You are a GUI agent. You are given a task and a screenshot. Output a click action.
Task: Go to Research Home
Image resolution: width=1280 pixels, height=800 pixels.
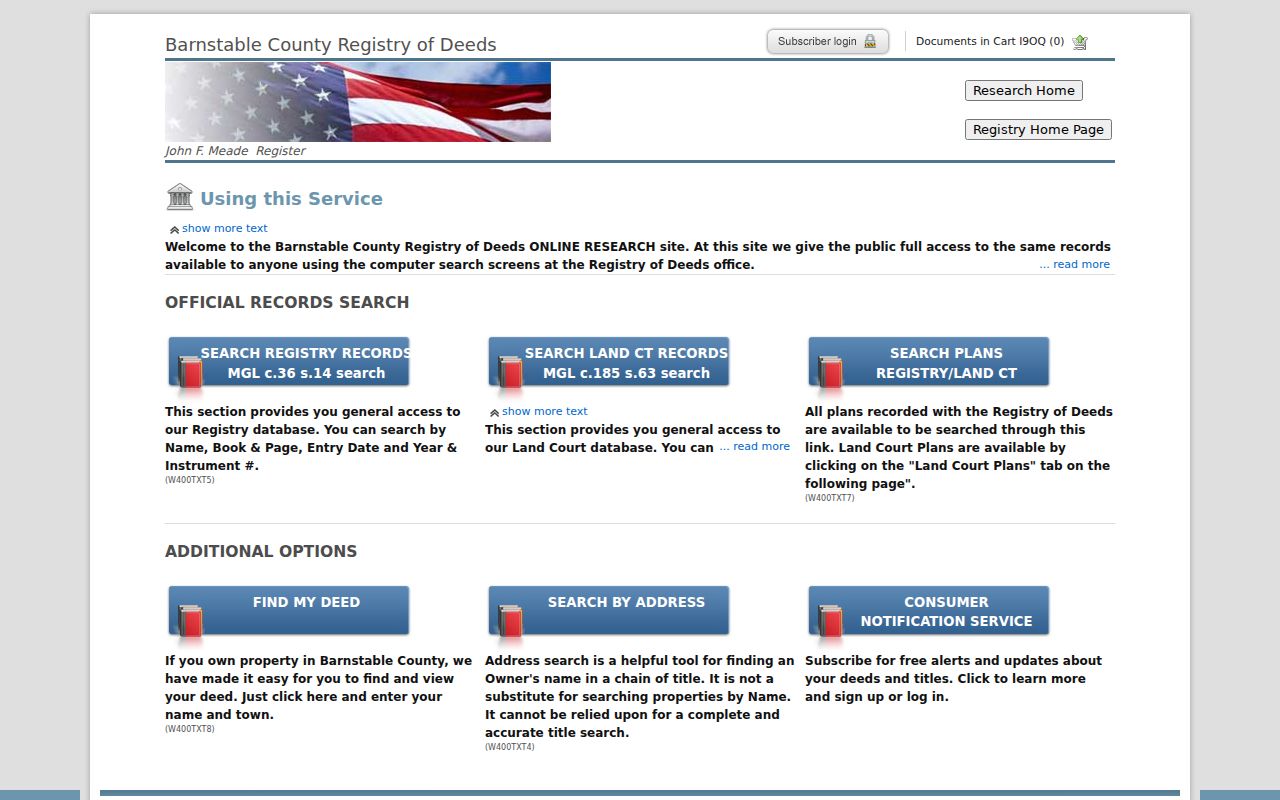tap(1024, 90)
